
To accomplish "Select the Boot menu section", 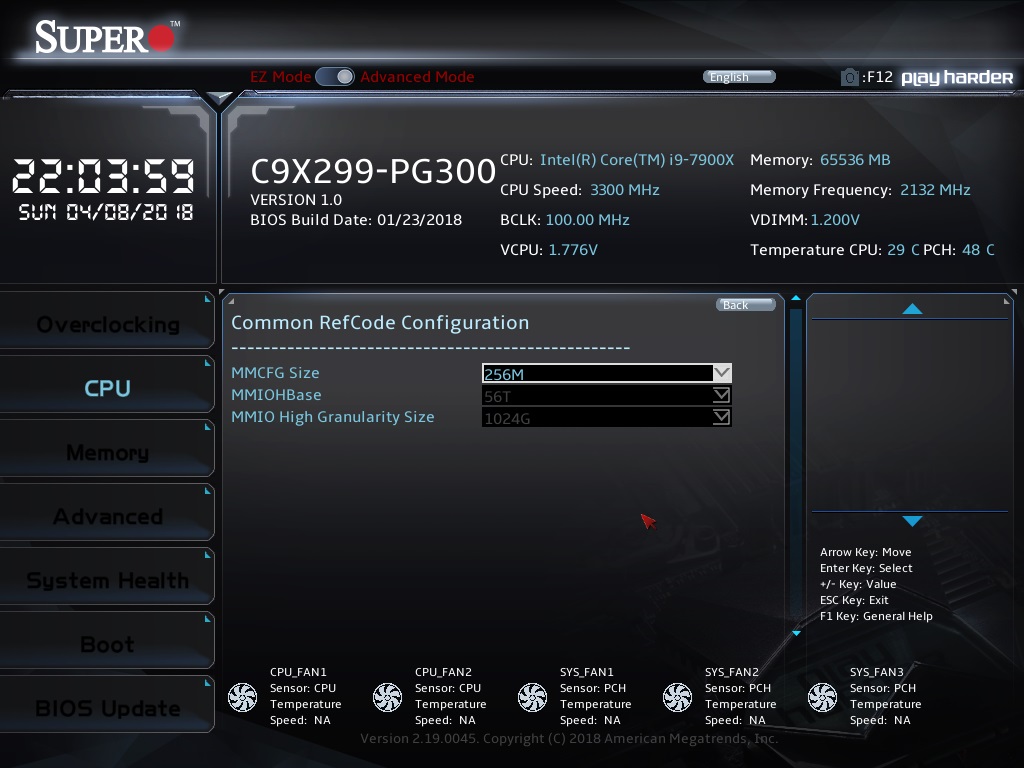I will tap(107, 644).
